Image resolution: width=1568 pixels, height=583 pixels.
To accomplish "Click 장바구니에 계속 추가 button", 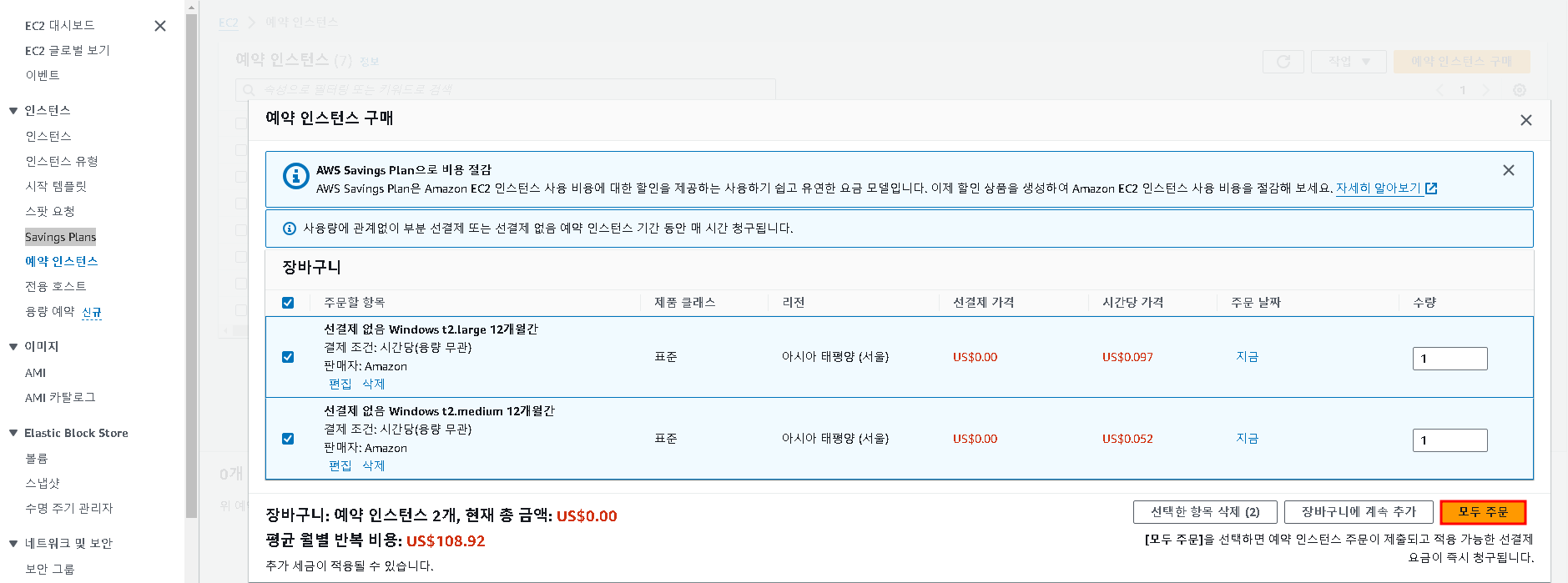I will click(1359, 512).
